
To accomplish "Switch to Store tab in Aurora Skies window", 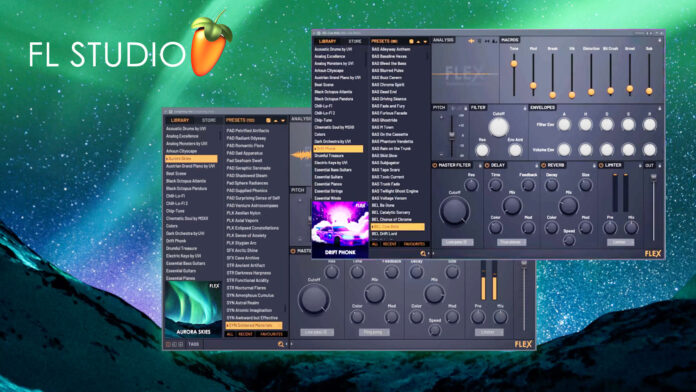I will tap(209, 120).
